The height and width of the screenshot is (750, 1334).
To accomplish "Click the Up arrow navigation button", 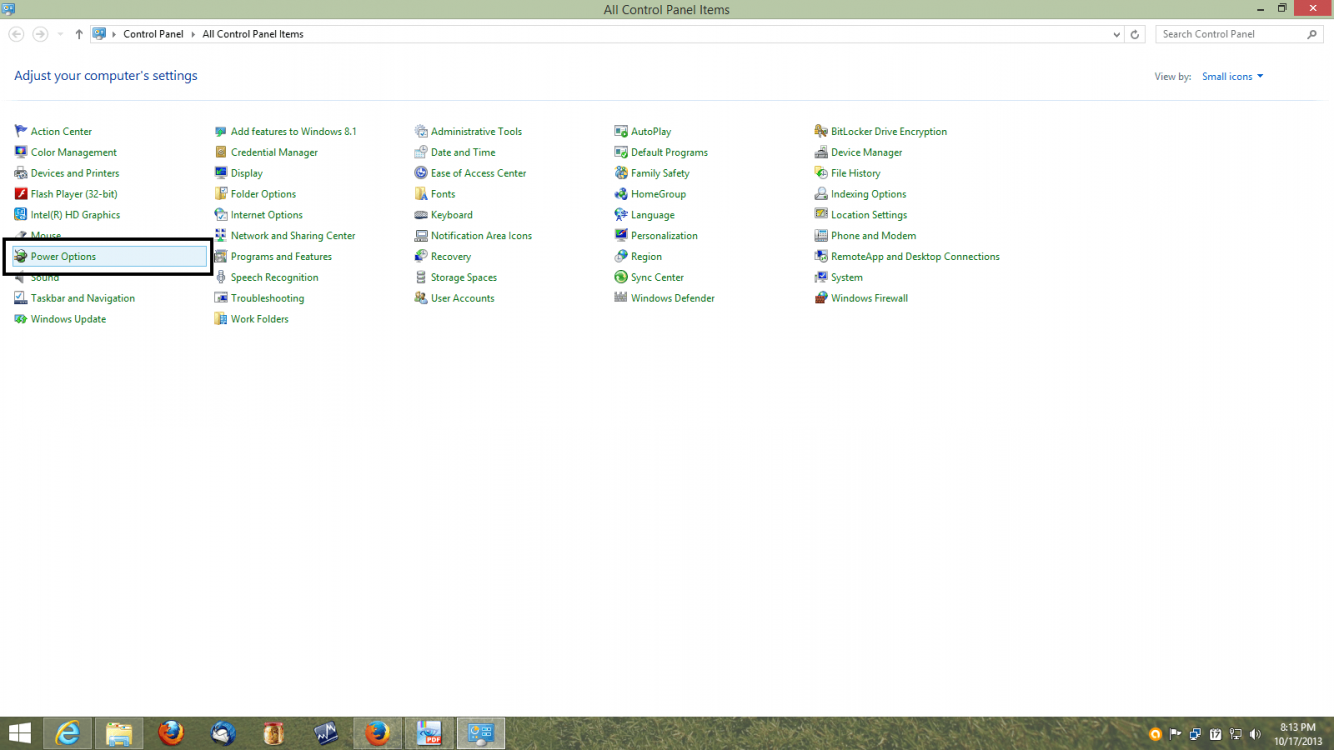I will (x=79, y=34).
